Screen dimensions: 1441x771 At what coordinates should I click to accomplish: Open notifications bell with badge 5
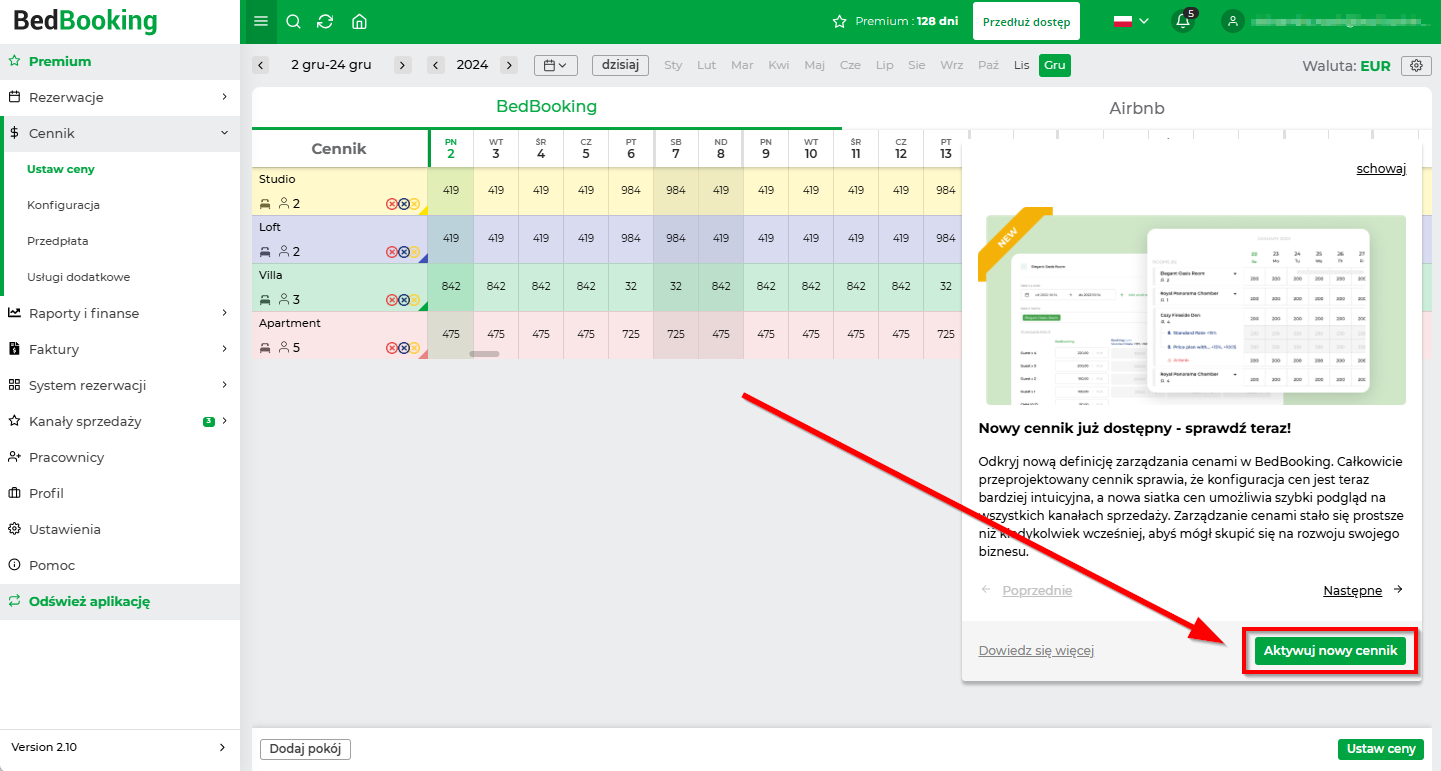pos(1183,21)
